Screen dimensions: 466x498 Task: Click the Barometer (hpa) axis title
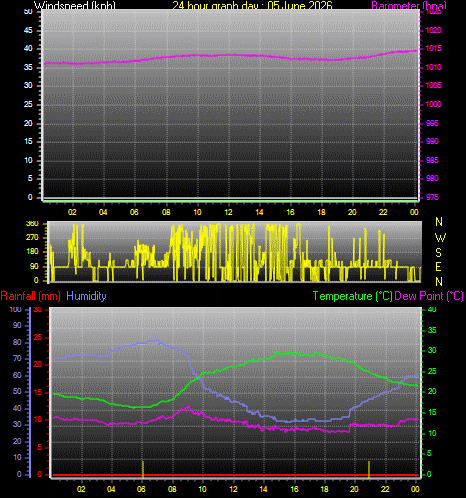pyautogui.click(x=409, y=5)
